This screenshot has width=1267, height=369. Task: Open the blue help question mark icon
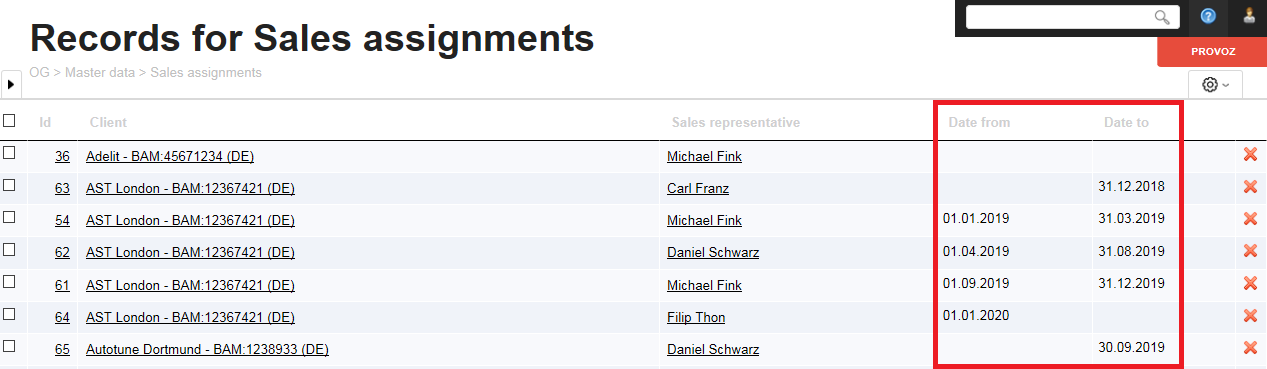click(x=1208, y=16)
